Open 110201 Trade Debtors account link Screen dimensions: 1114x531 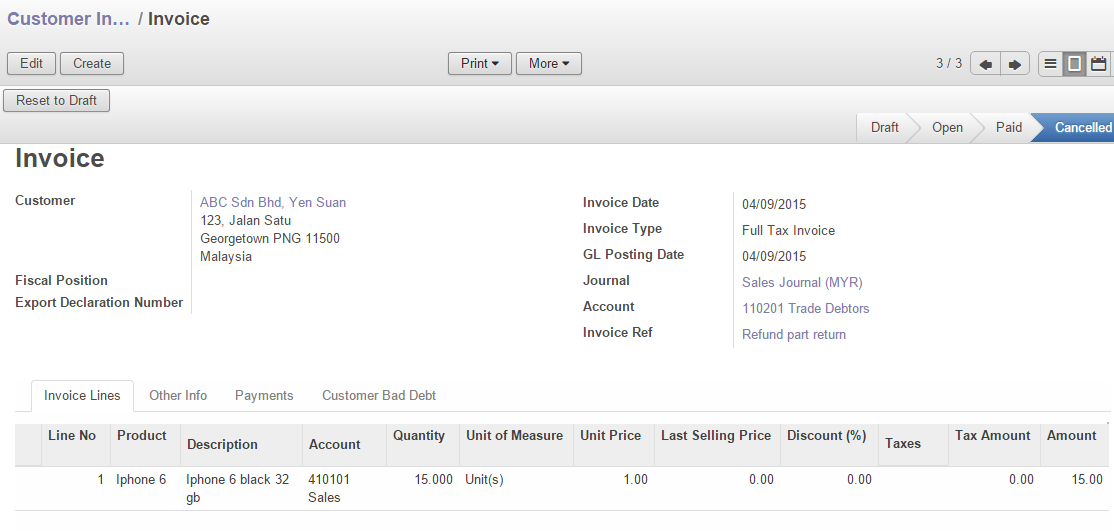[806, 309]
